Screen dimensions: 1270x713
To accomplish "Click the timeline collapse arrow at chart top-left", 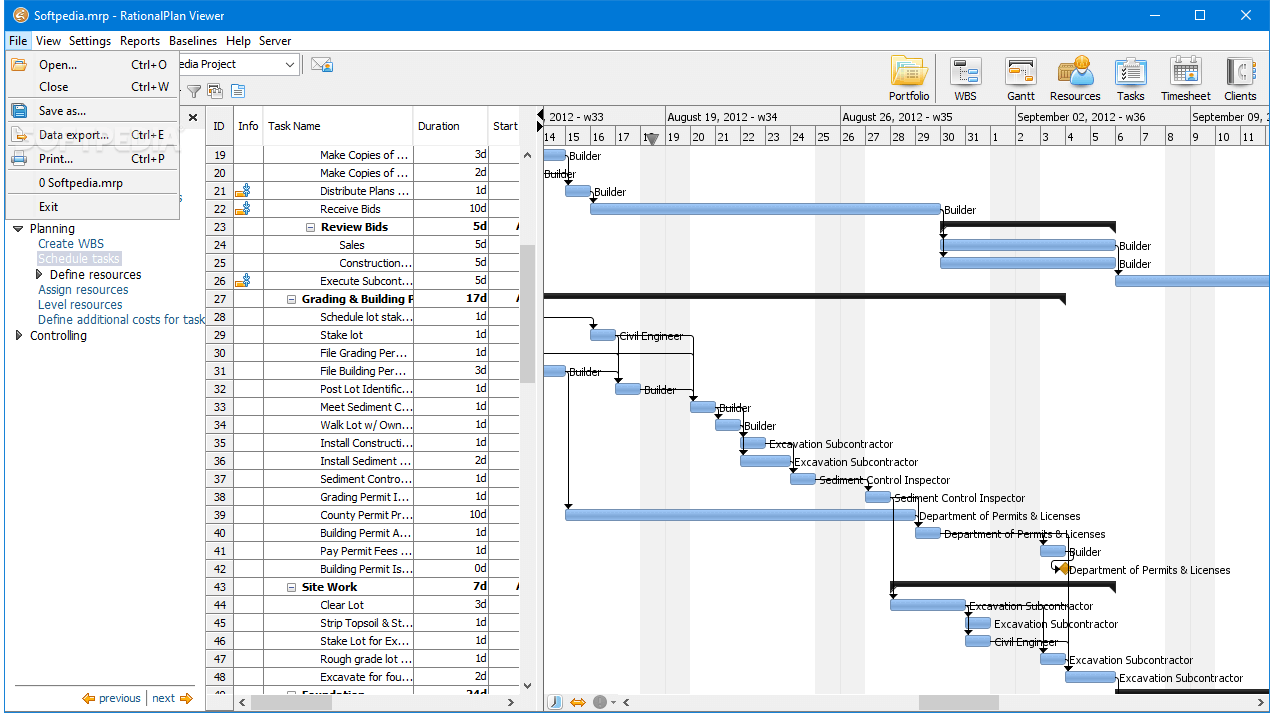I will 541,116.
